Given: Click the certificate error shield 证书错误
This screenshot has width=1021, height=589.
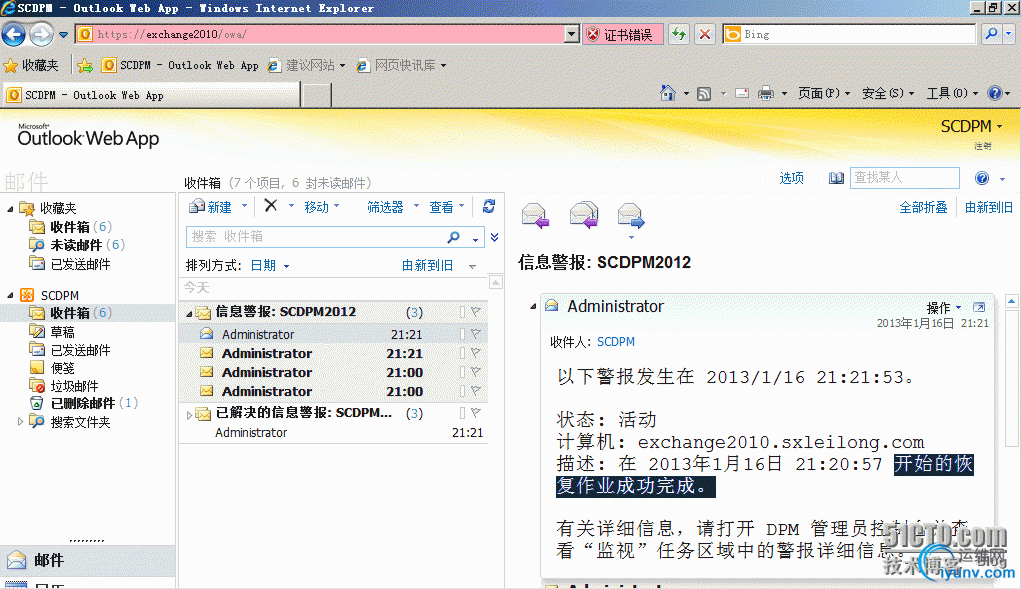Looking at the screenshot, I should (622, 34).
